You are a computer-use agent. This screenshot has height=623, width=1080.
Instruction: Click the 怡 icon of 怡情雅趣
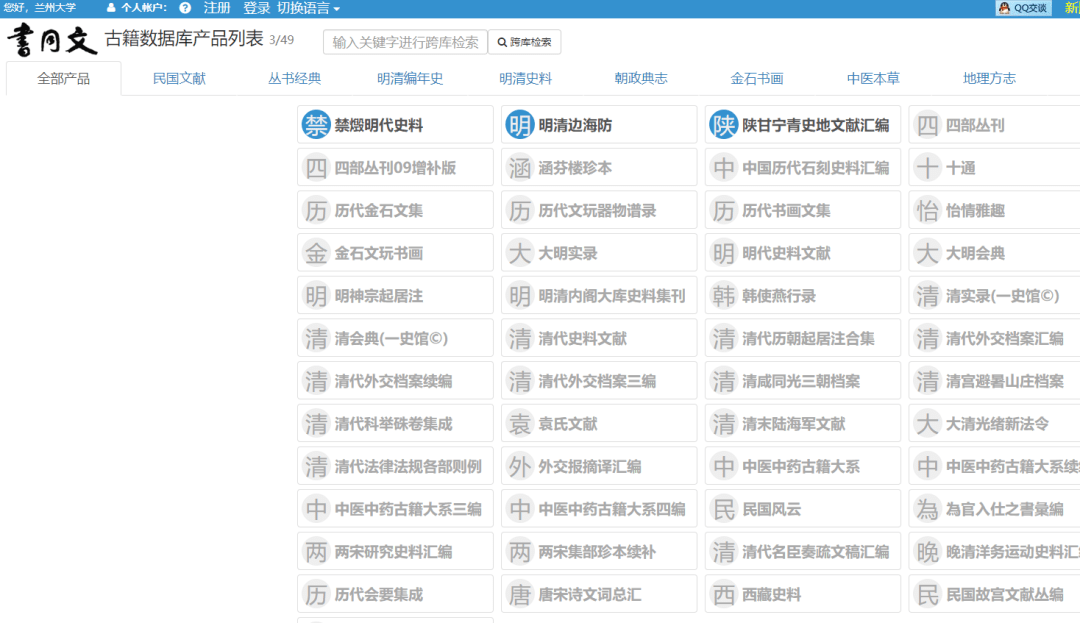coord(928,211)
